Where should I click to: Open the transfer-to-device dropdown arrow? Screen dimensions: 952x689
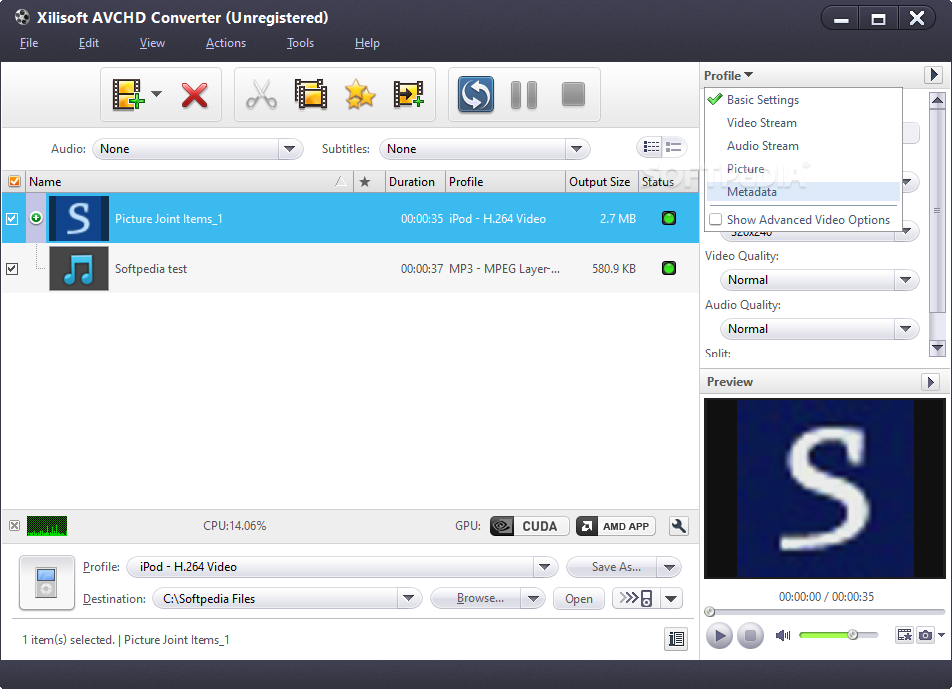point(671,599)
